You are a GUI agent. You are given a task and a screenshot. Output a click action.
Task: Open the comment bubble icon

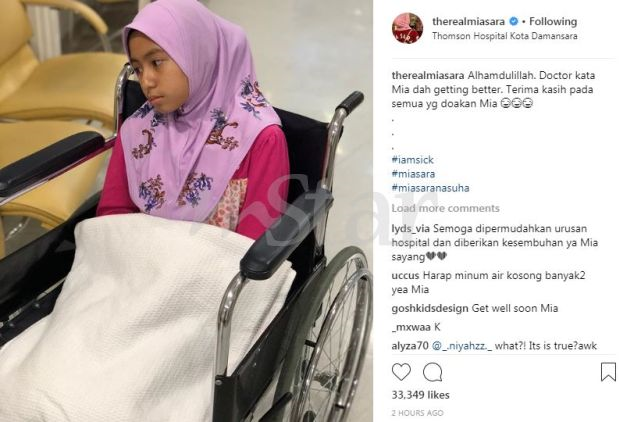click(x=433, y=372)
